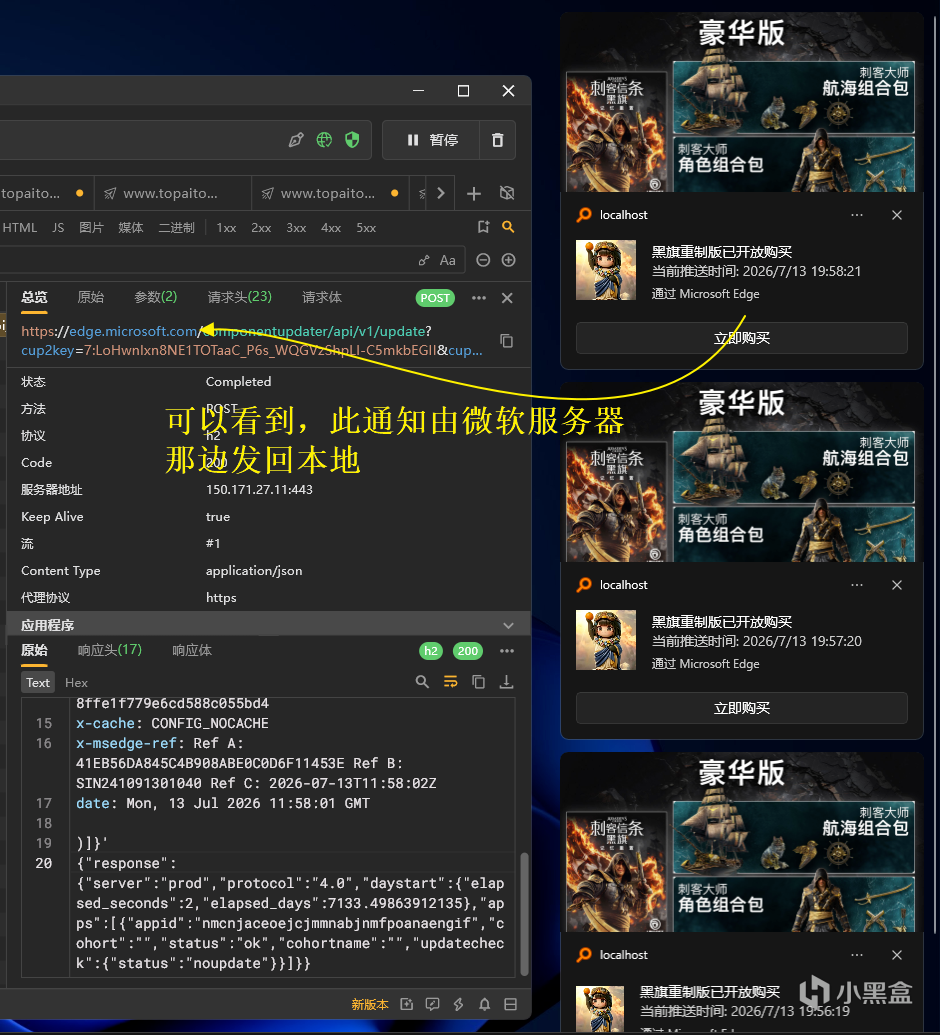Click the bell icon in status bar
Image resolution: width=940 pixels, height=1035 pixels.
tap(485, 1005)
